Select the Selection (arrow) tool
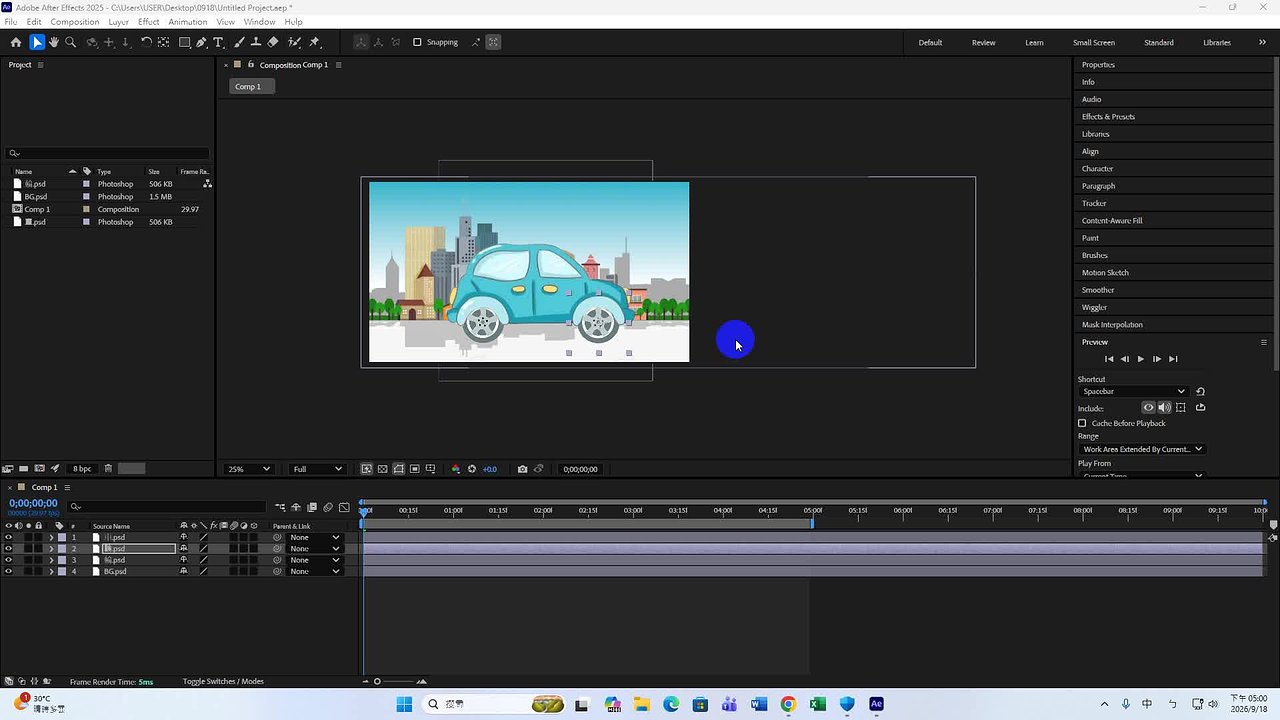 pos(37,42)
